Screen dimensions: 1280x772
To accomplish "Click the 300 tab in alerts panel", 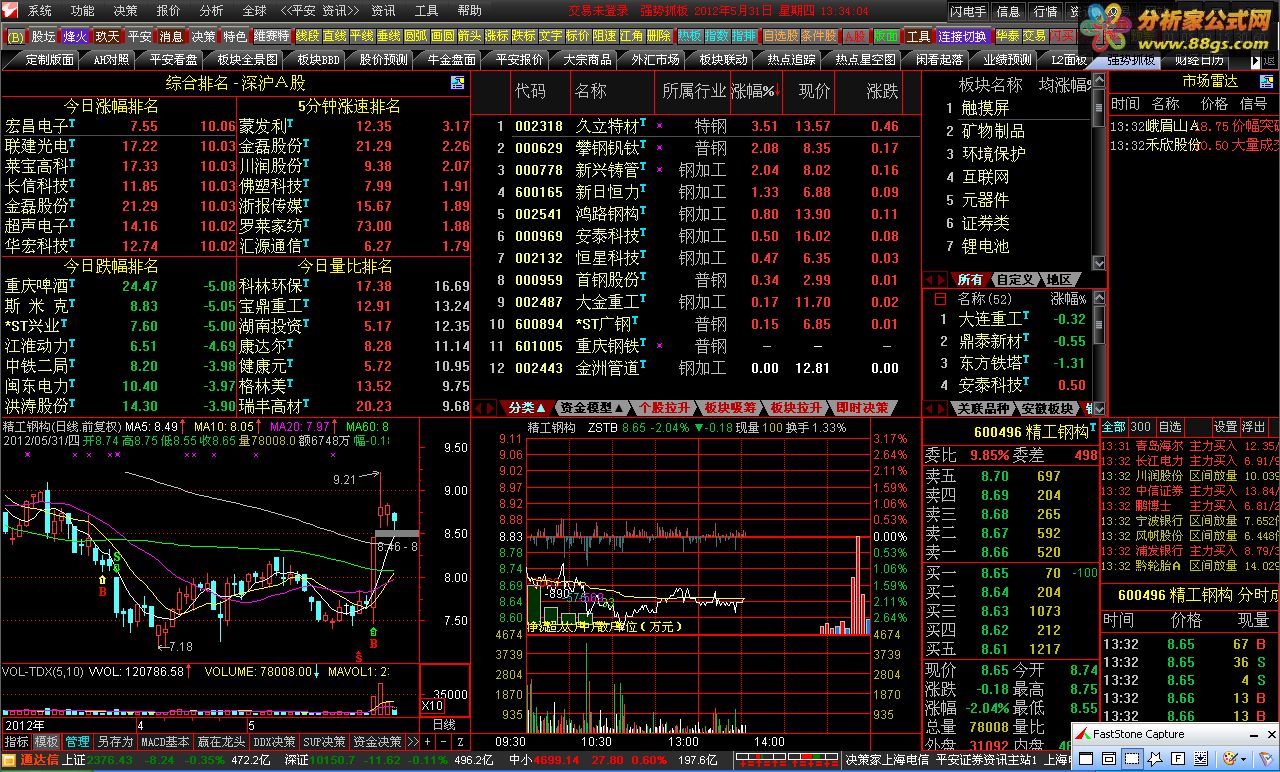I will coord(1141,427).
